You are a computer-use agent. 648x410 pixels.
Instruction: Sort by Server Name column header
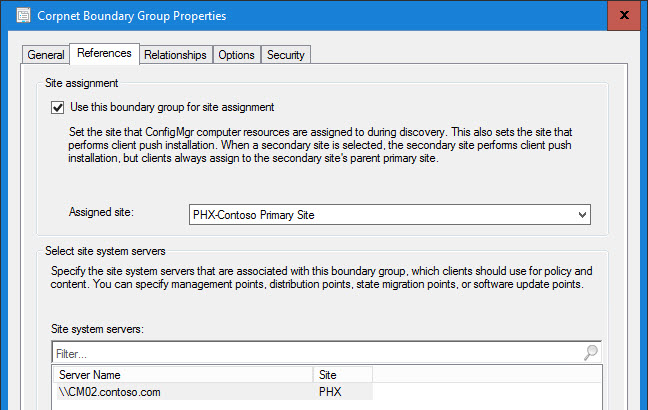[x=180, y=373]
